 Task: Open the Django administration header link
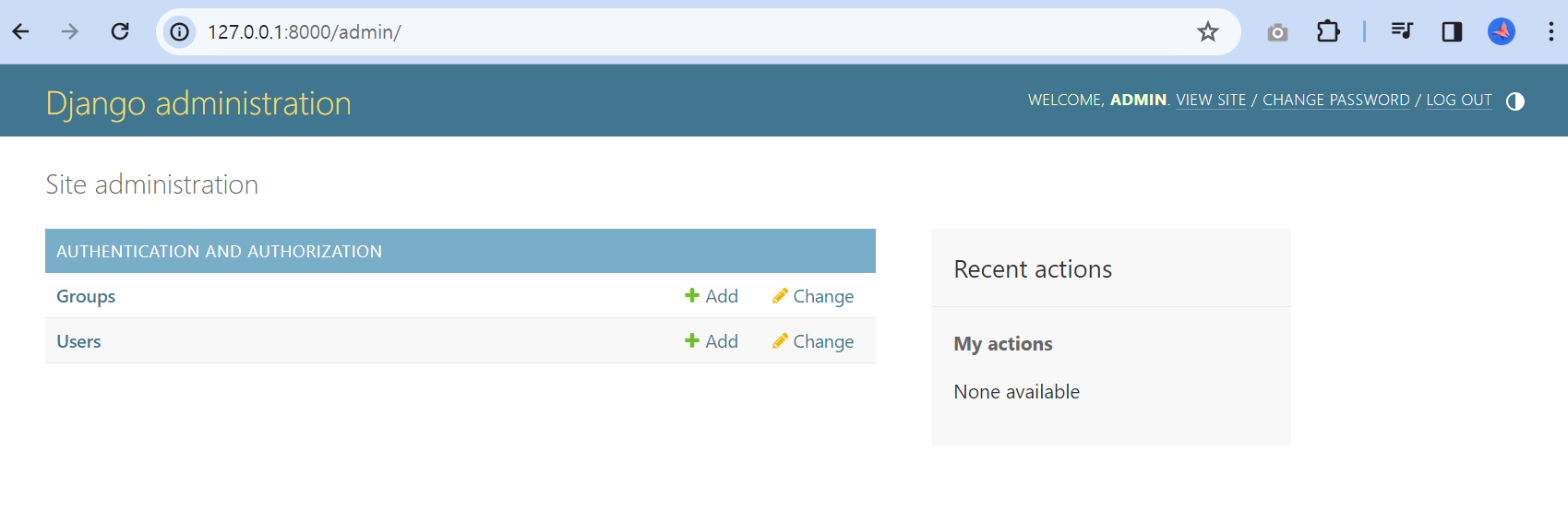(198, 103)
